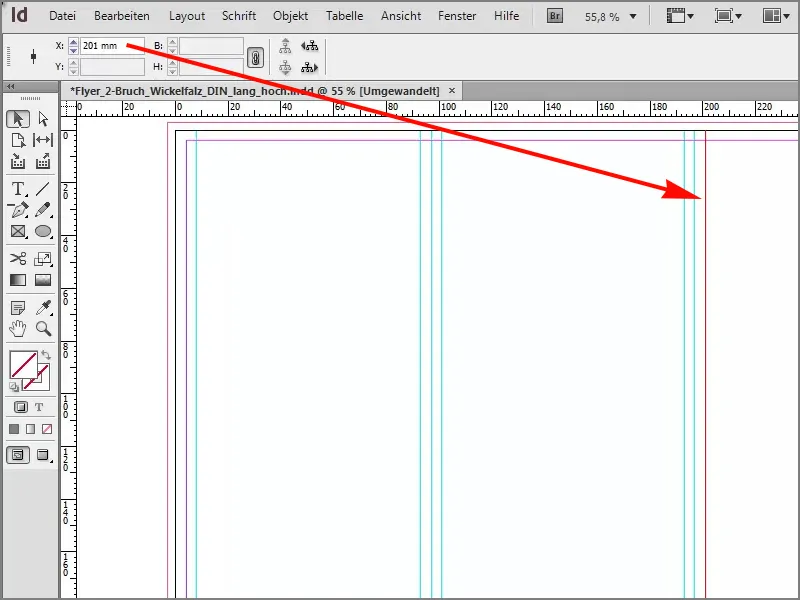The image size is (800, 600).
Task: Activate the fill color box
Action: point(23,364)
